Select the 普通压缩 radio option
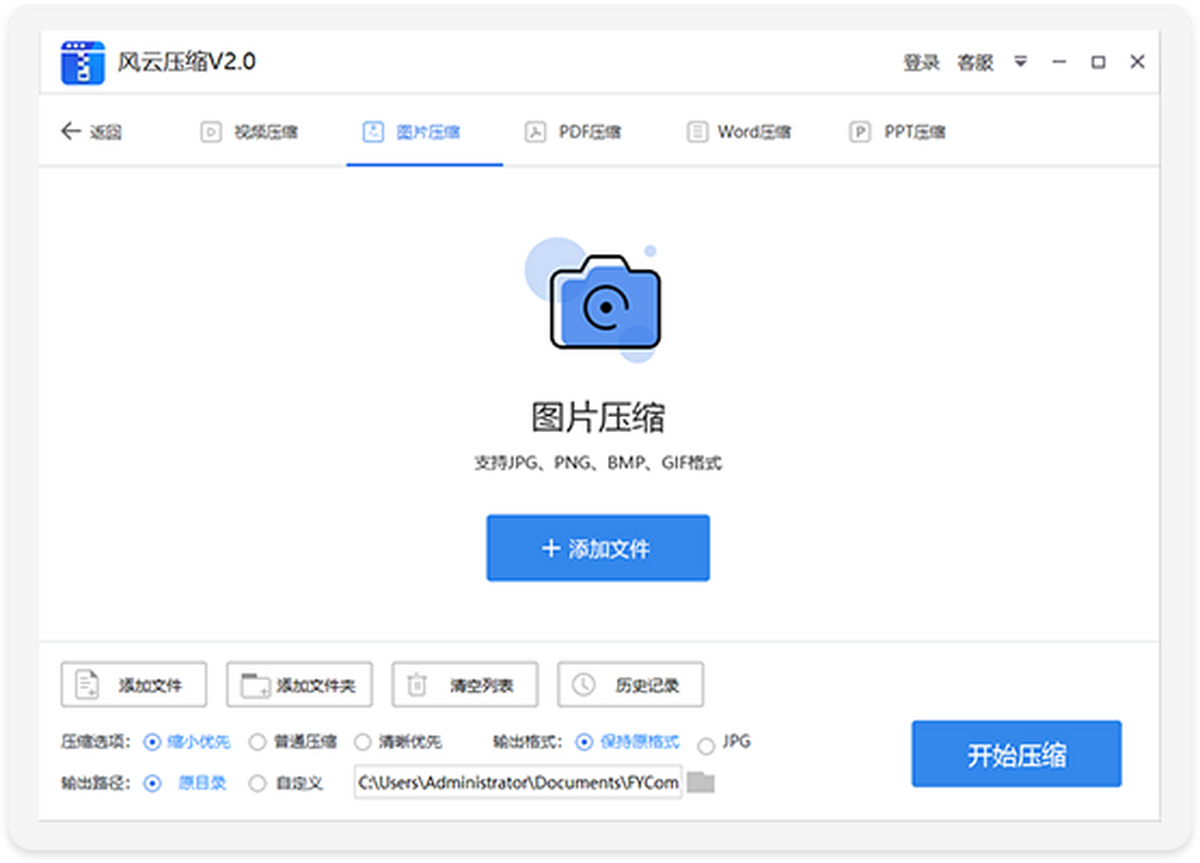Image resolution: width=1200 pixels, height=863 pixels. click(257, 742)
